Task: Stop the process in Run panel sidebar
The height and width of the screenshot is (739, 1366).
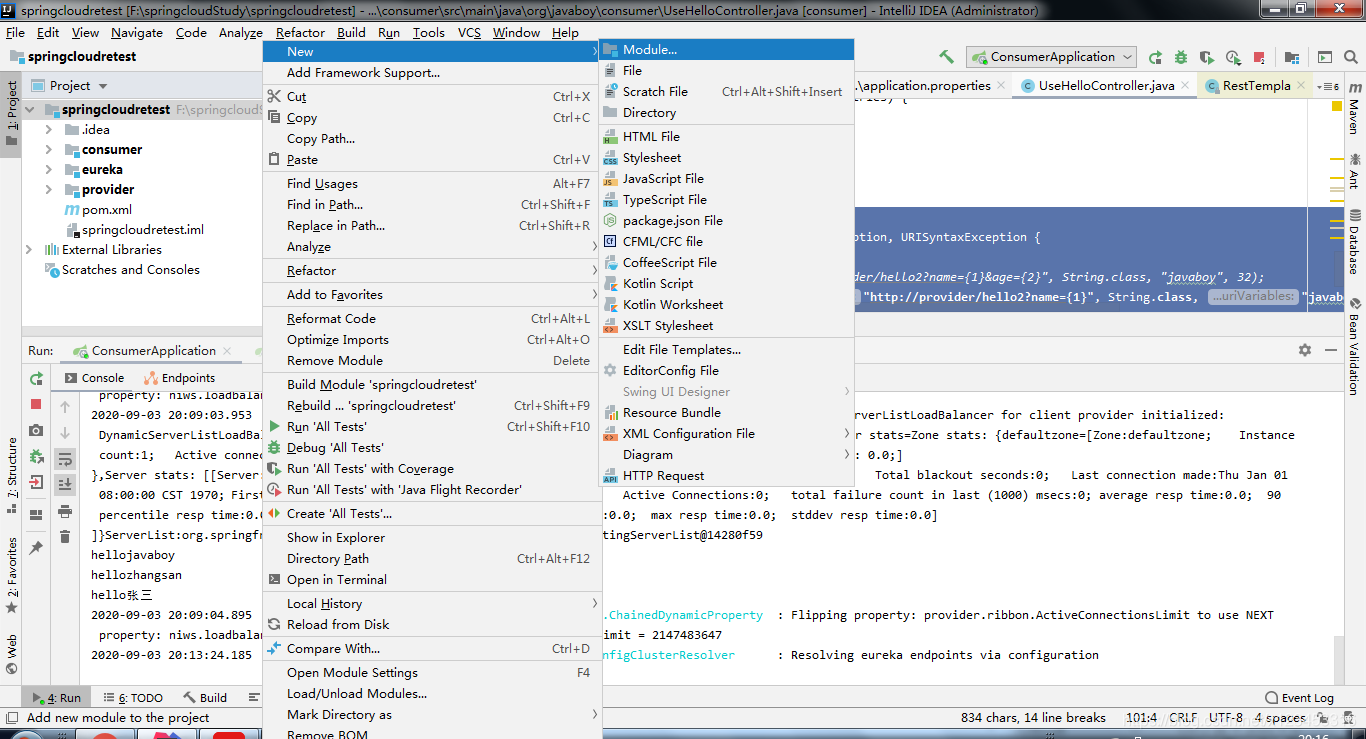Action: pos(36,404)
